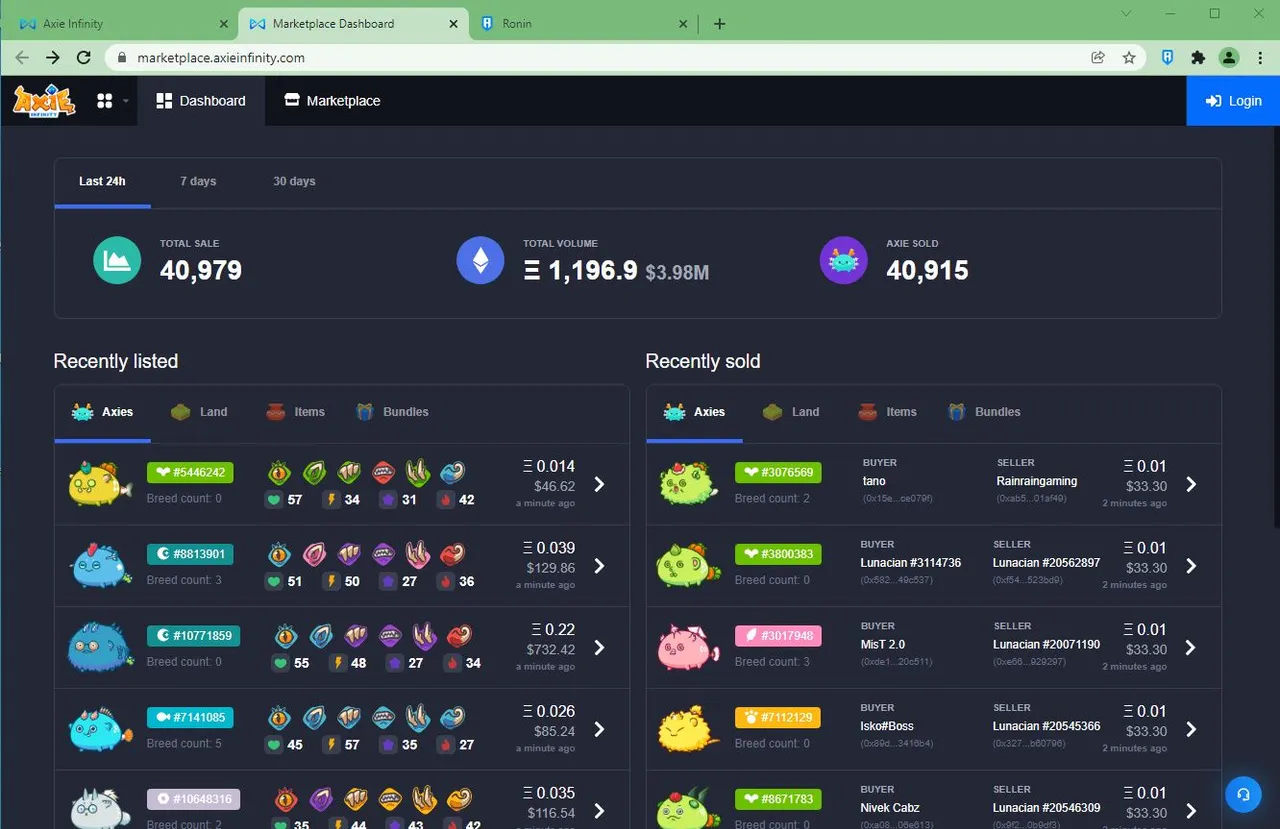The height and width of the screenshot is (829, 1280).
Task: Select Axies tab under Recently listed
Action: coord(103,412)
